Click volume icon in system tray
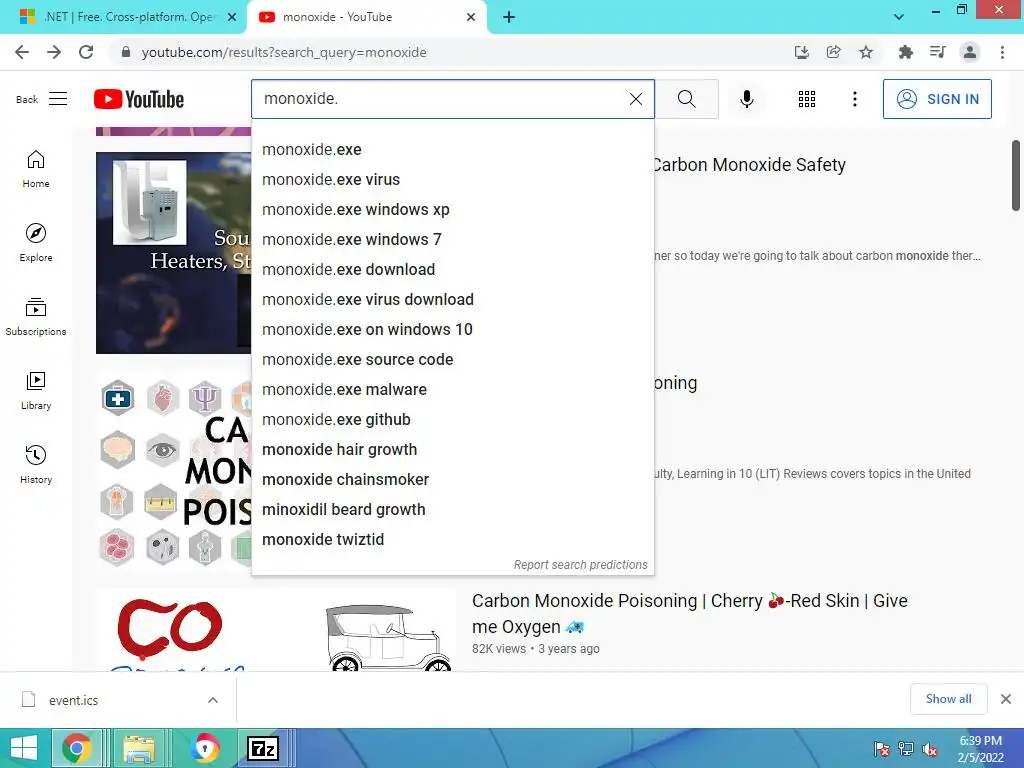The image size is (1024, 768). click(930, 749)
